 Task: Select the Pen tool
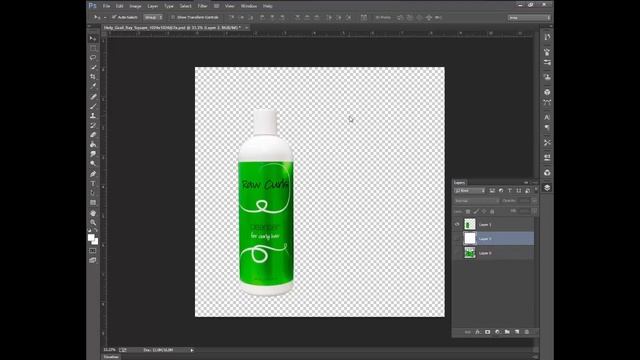tap(93, 174)
